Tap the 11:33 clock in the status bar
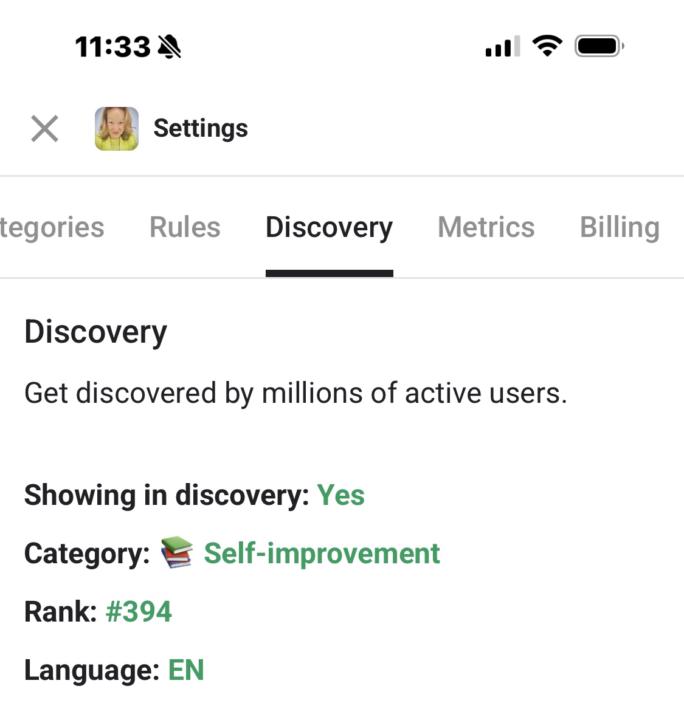The width and height of the screenshot is (684, 720). tap(113, 46)
